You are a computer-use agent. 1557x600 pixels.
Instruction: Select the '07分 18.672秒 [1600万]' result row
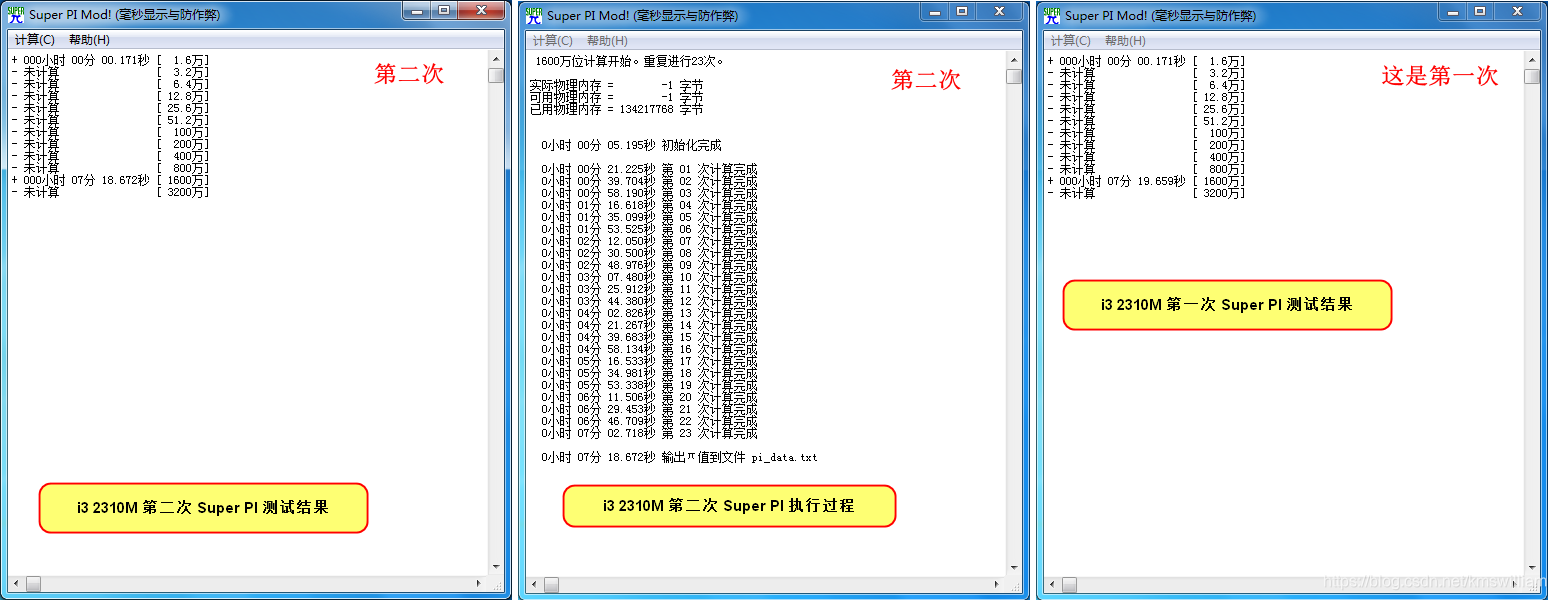pyautogui.click(x=110, y=181)
